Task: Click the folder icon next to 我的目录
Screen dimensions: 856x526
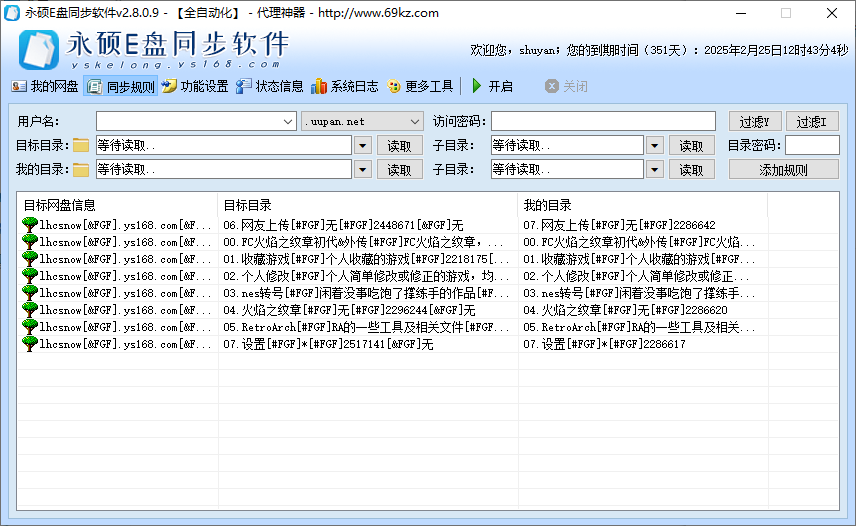Action: [81, 170]
